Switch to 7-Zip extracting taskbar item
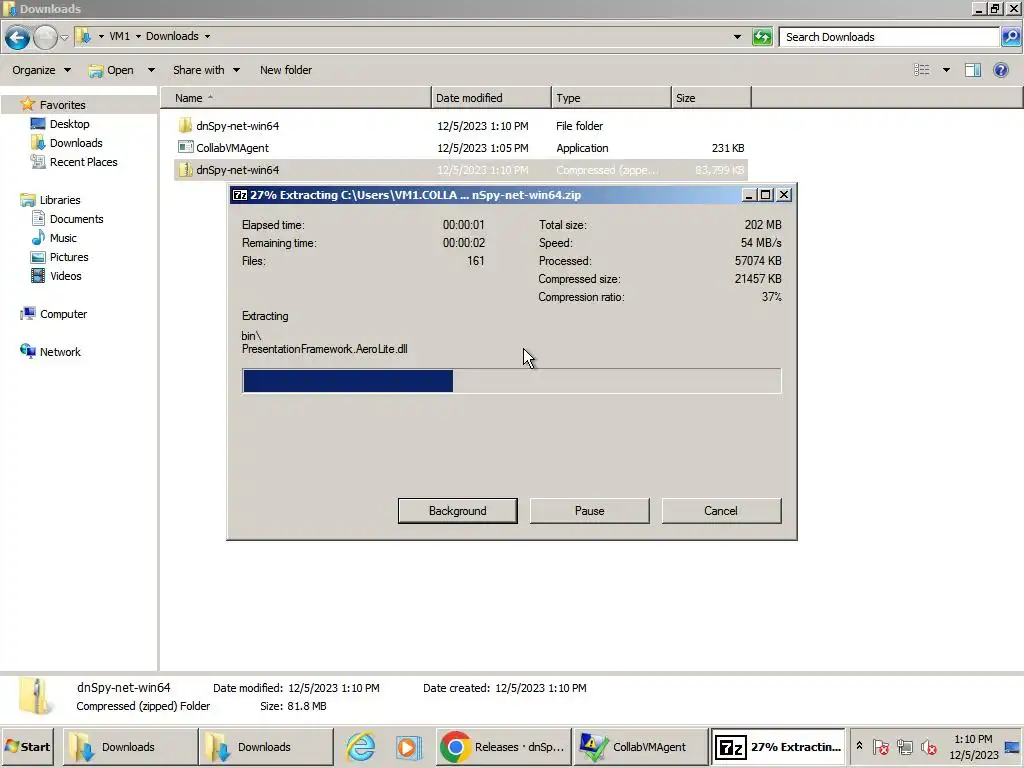This screenshot has width=1024, height=768. point(778,746)
